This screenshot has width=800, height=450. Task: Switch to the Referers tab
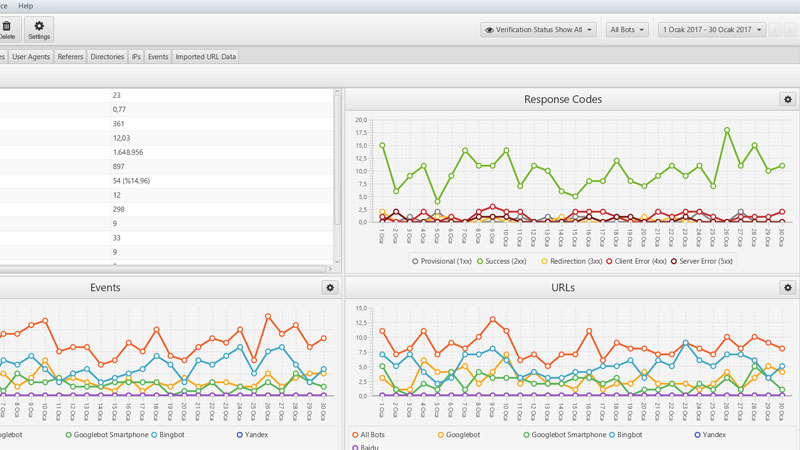(x=70, y=57)
